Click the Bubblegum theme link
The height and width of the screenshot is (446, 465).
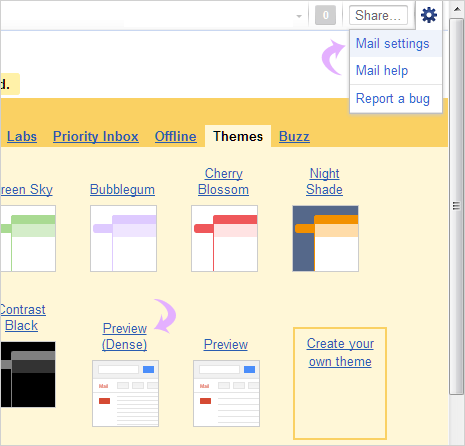[122, 189]
